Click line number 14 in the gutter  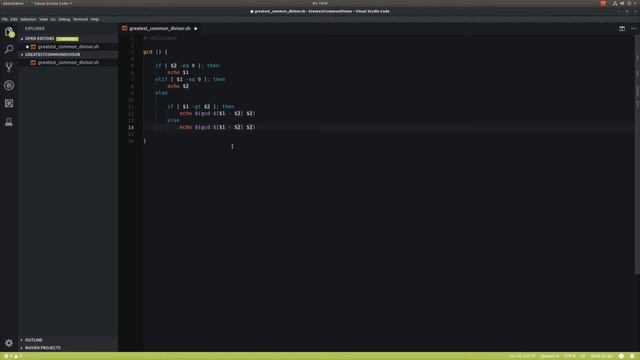coord(131,127)
